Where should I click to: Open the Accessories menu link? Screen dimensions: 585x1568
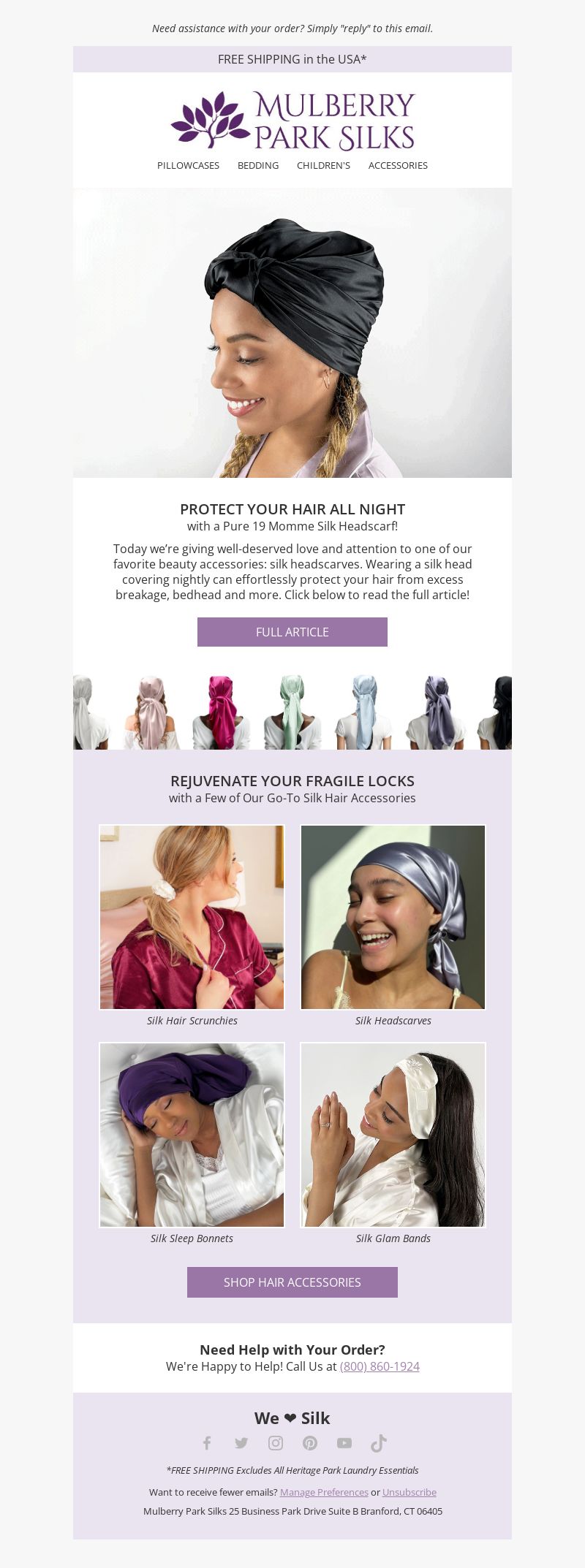point(398,165)
